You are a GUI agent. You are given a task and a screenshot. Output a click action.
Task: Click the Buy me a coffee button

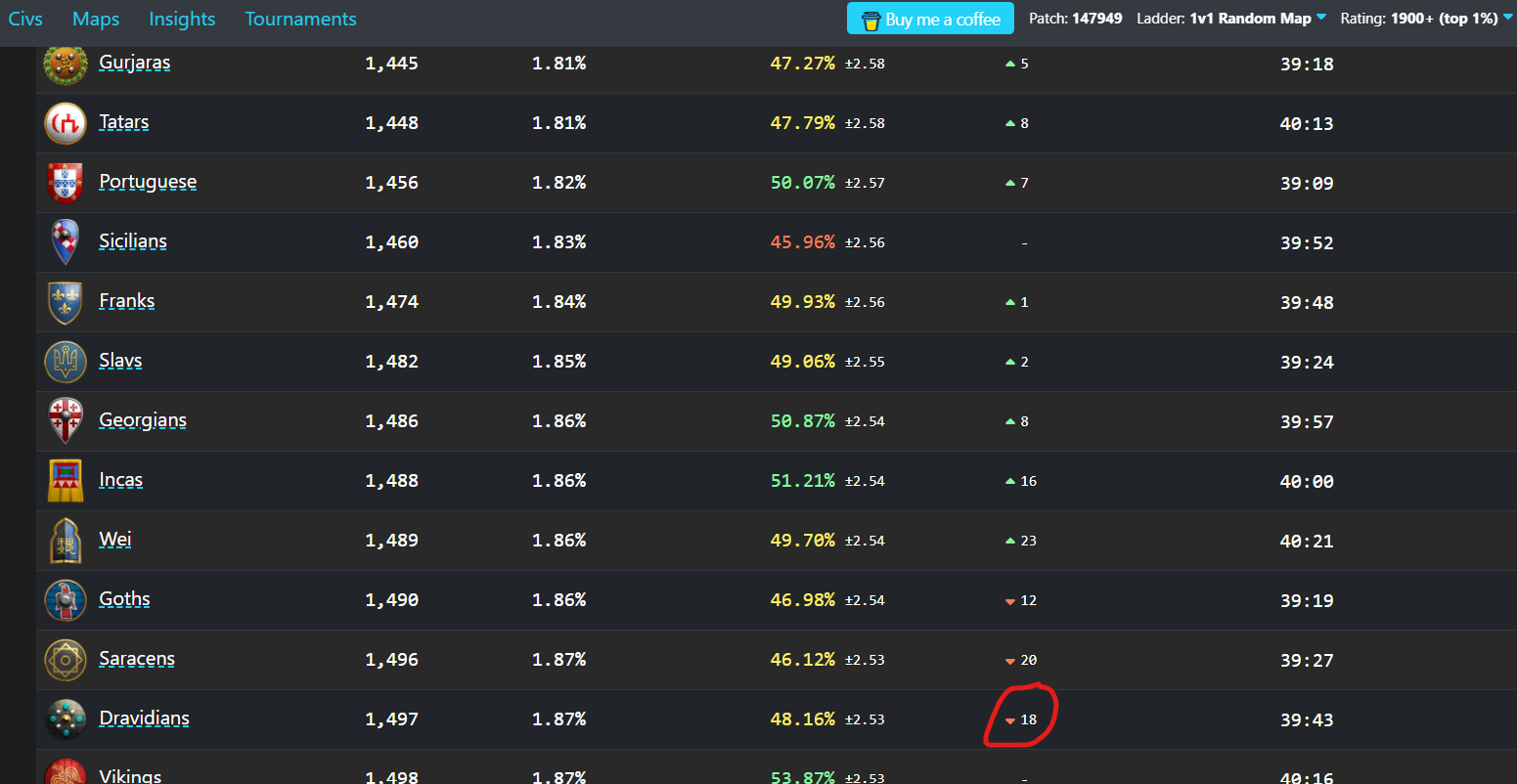pos(930,20)
